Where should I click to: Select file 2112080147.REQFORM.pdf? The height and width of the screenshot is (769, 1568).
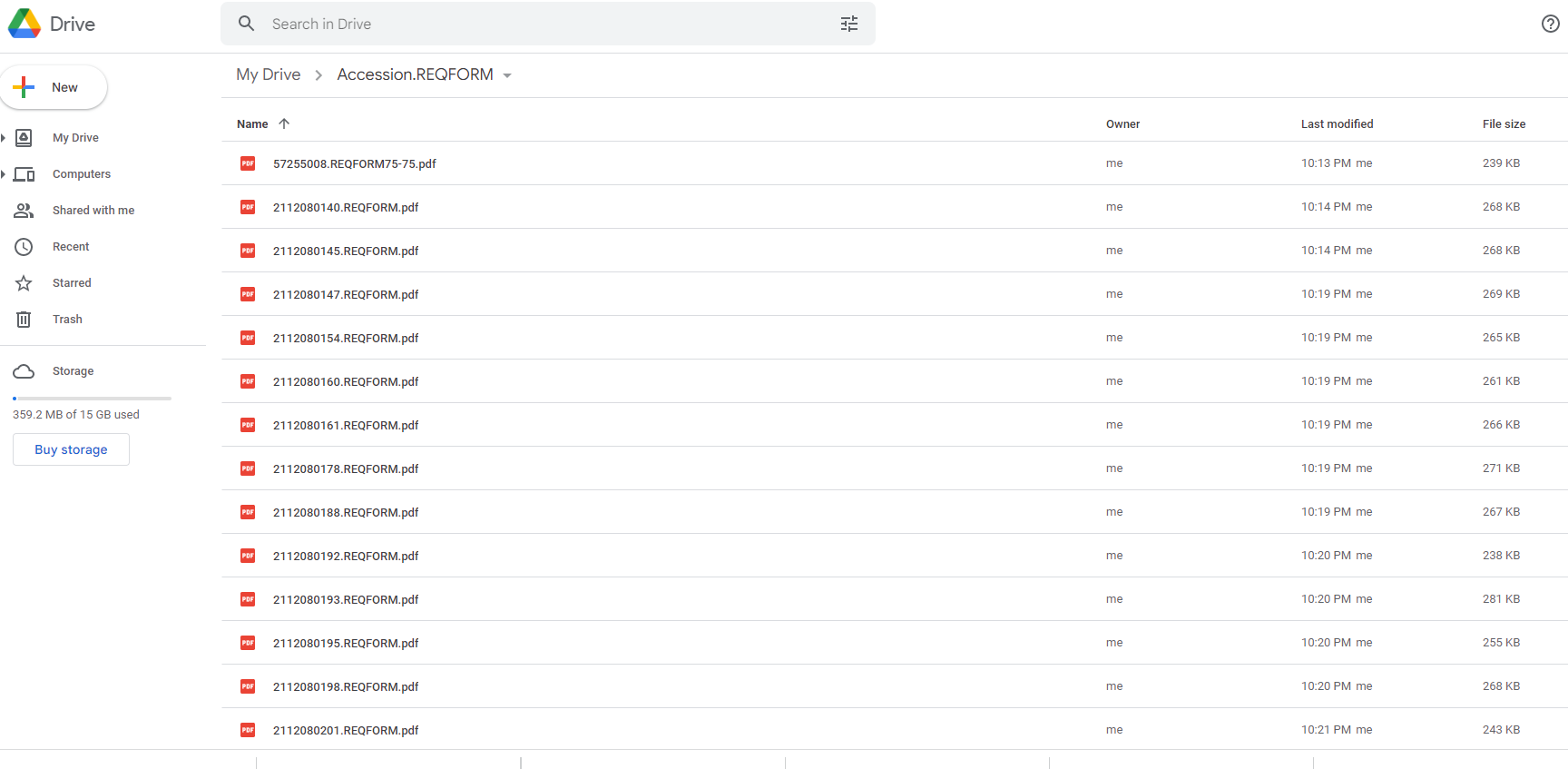click(x=894, y=294)
